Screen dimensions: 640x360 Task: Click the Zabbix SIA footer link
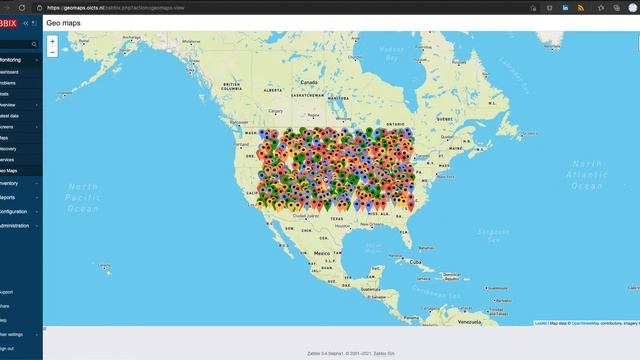(384, 353)
